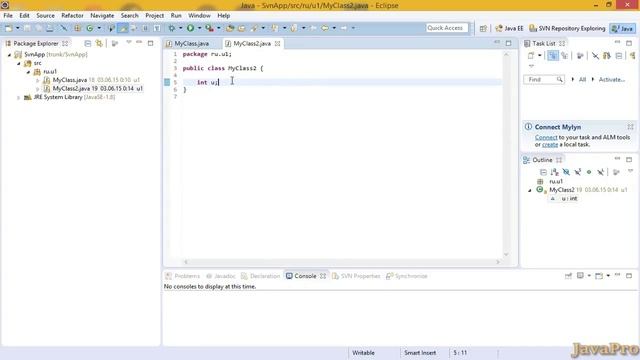The height and width of the screenshot is (360, 640).
Task: Open the New dropdown arrow in toolbar
Action: (18, 28)
